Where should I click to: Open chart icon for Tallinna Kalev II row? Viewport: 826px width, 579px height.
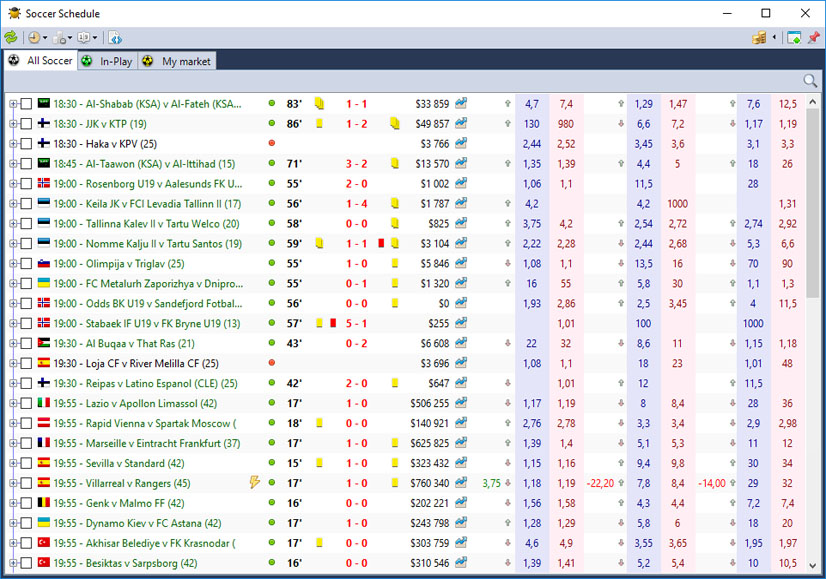click(x=461, y=223)
